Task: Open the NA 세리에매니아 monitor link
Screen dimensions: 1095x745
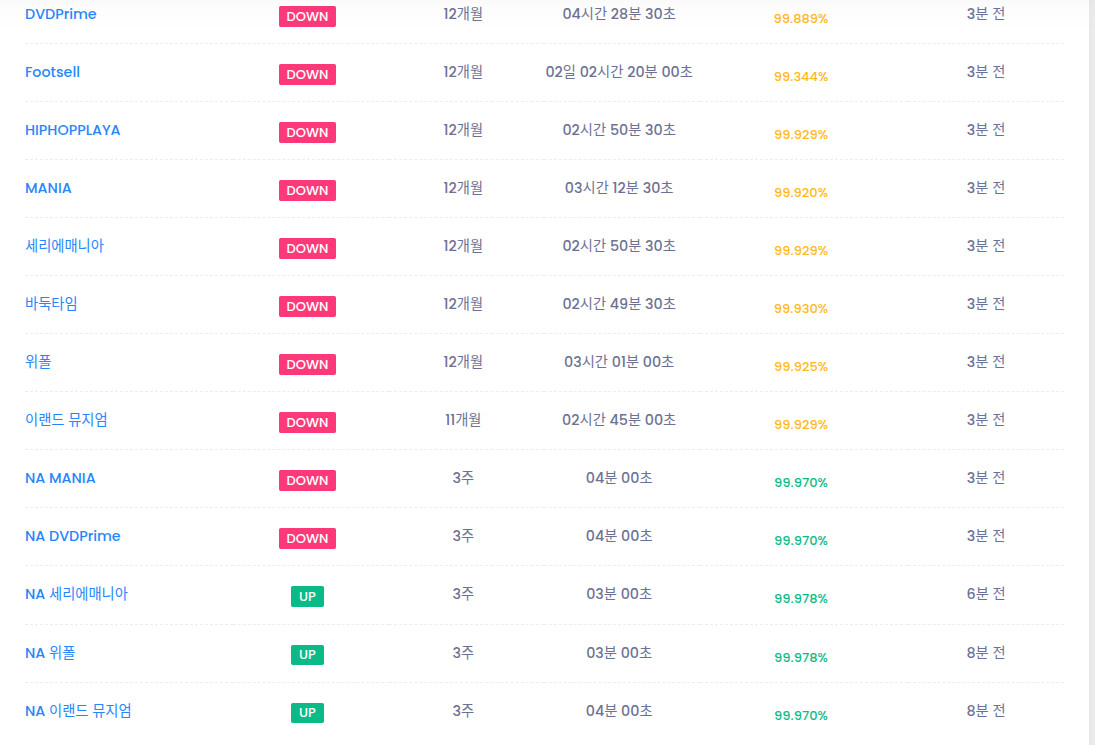Action: point(76,594)
